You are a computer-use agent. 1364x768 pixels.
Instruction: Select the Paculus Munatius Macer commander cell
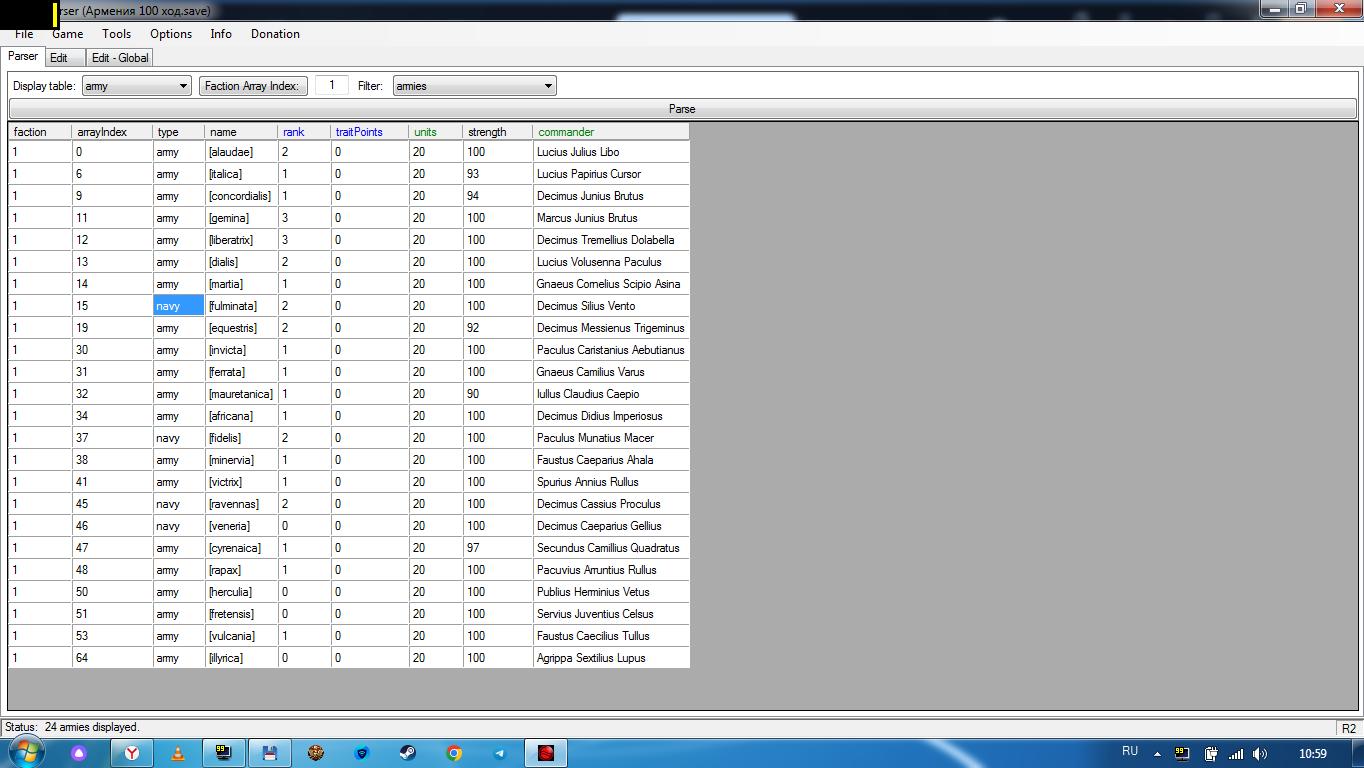pos(611,438)
